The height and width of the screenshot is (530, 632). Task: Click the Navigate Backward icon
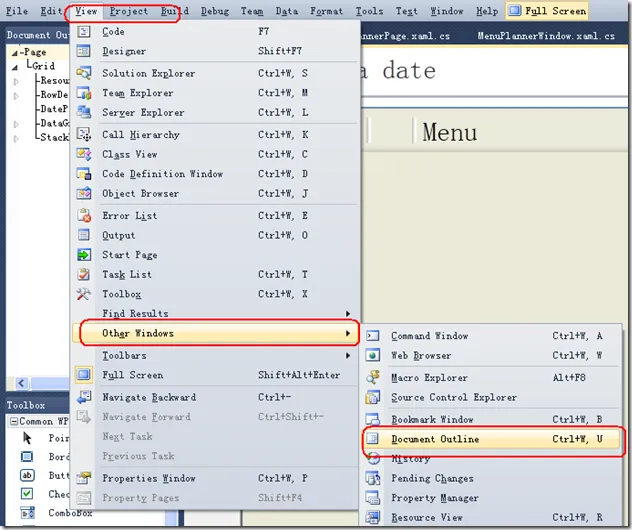click(x=84, y=397)
